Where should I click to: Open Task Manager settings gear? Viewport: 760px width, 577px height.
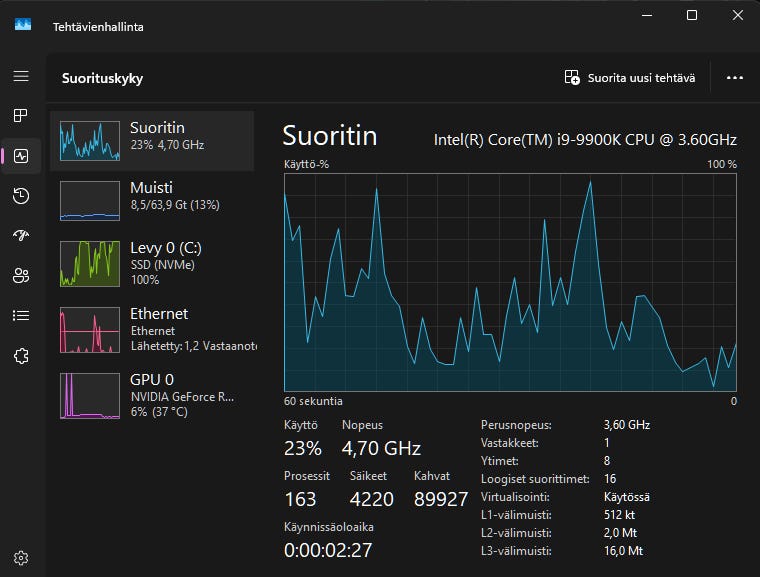(21, 558)
